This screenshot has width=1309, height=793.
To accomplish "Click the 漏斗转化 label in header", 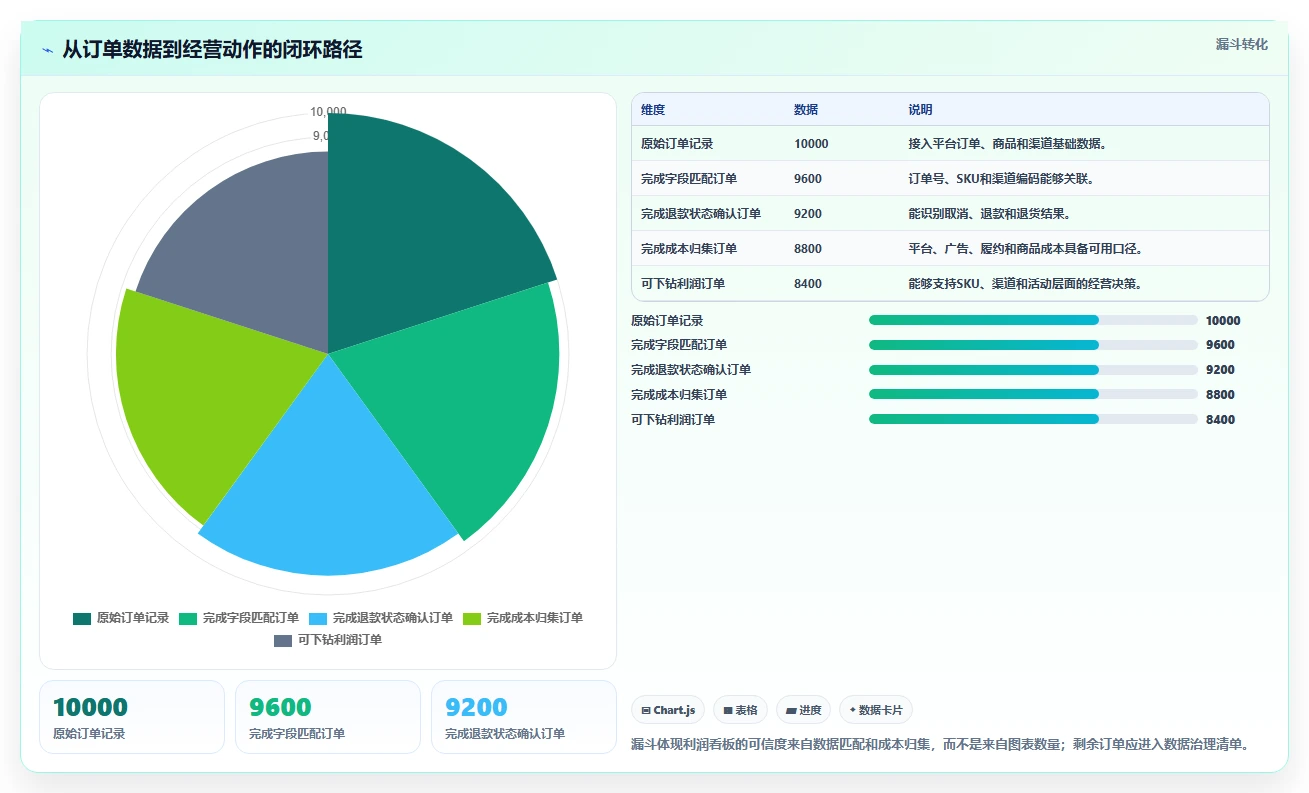I will pyautogui.click(x=1242, y=44).
